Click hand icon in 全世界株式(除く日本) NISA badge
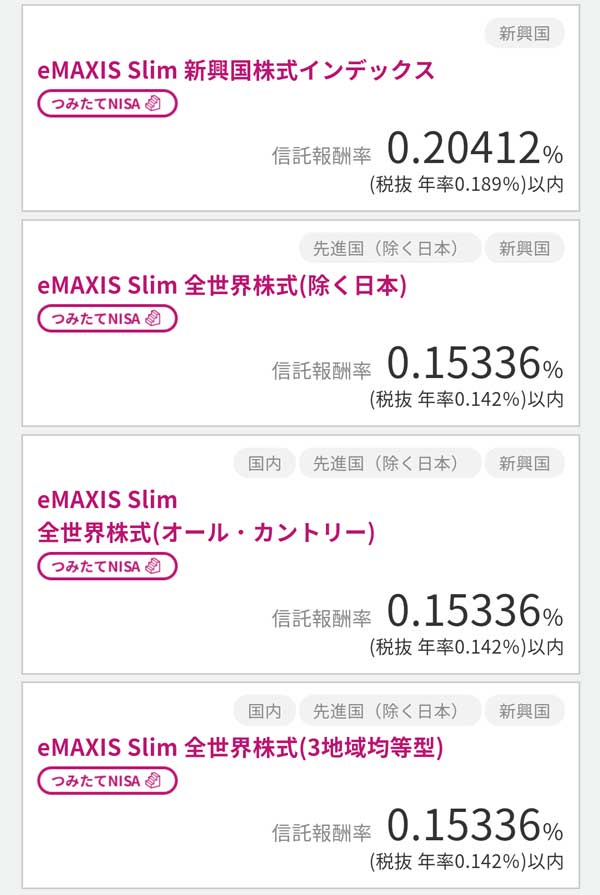This screenshot has height=895, width=600. point(153,318)
